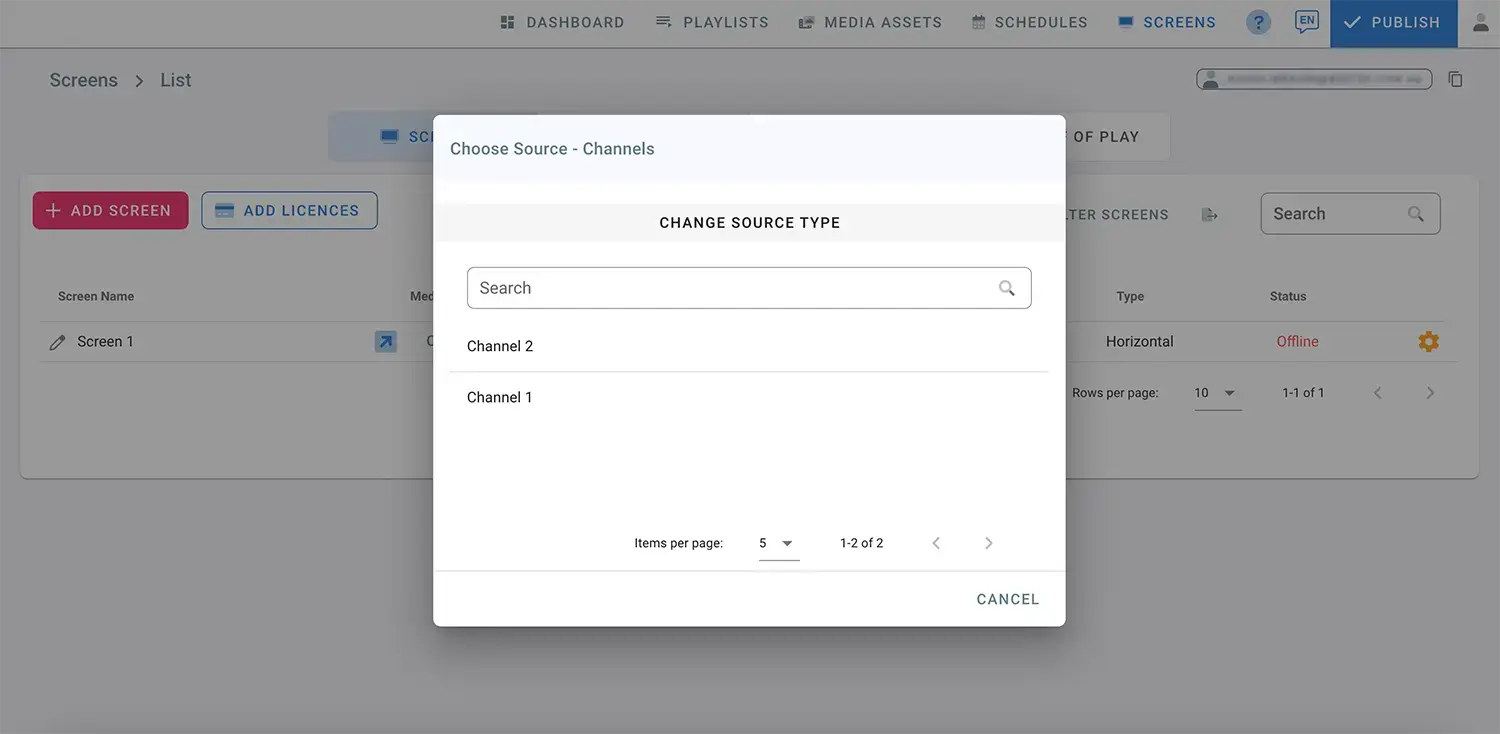This screenshot has width=1500, height=734.
Task: Click the export icon beside Filter Screens
Action: coord(1209,214)
